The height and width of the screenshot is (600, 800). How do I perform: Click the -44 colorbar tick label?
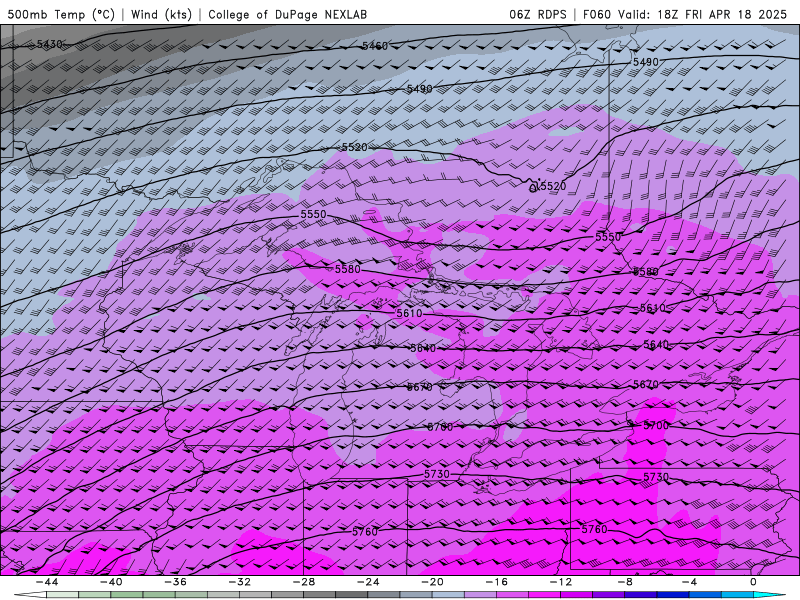pos(46,582)
